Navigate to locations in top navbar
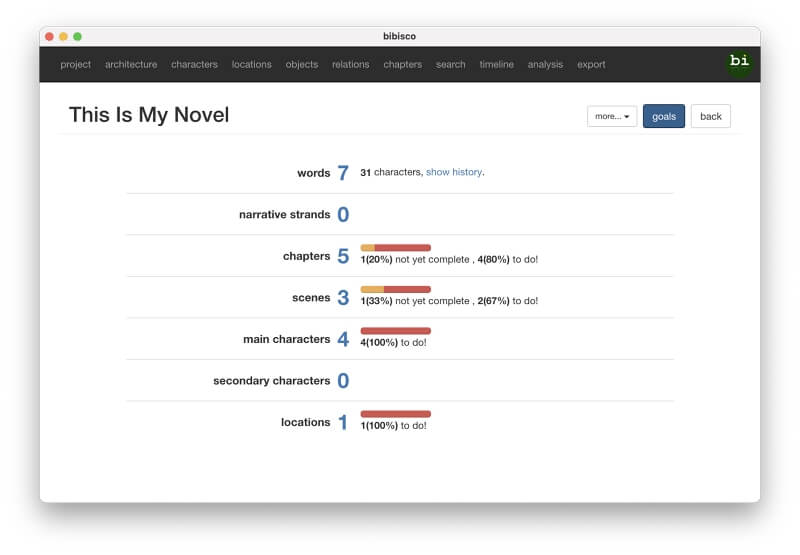The image size is (800, 555). tap(252, 64)
